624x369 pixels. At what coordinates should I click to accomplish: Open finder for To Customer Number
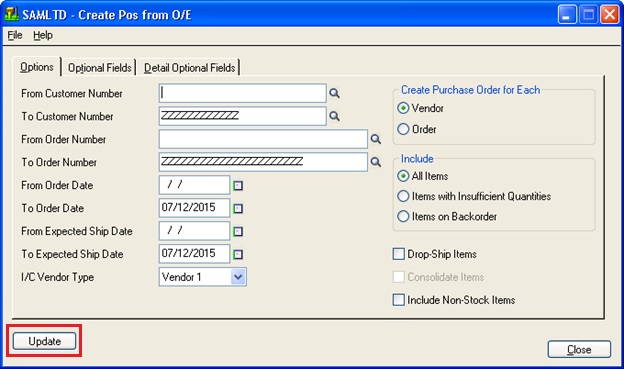click(x=334, y=116)
